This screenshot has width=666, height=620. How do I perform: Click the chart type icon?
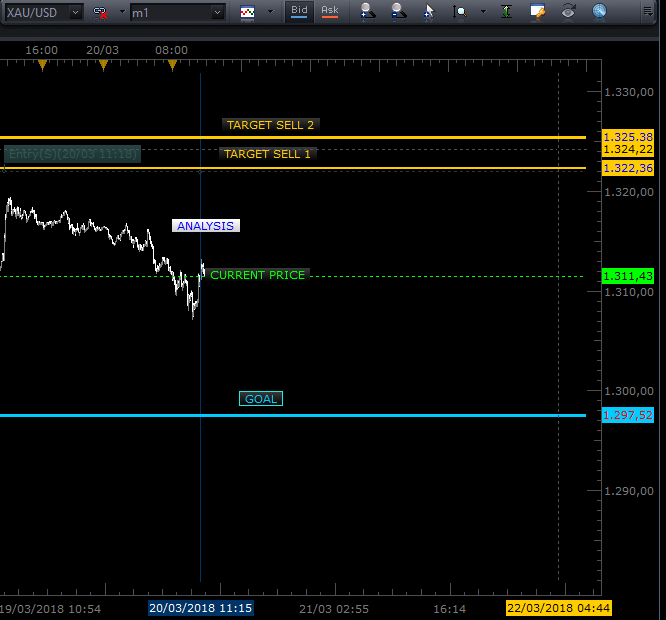tap(247, 12)
